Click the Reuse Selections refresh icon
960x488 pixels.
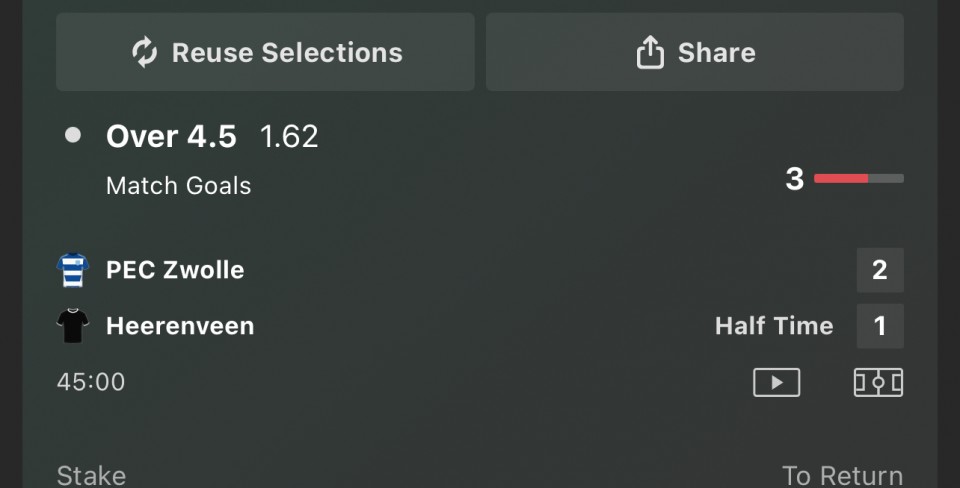pyautogui.click(x=145, y=53)
